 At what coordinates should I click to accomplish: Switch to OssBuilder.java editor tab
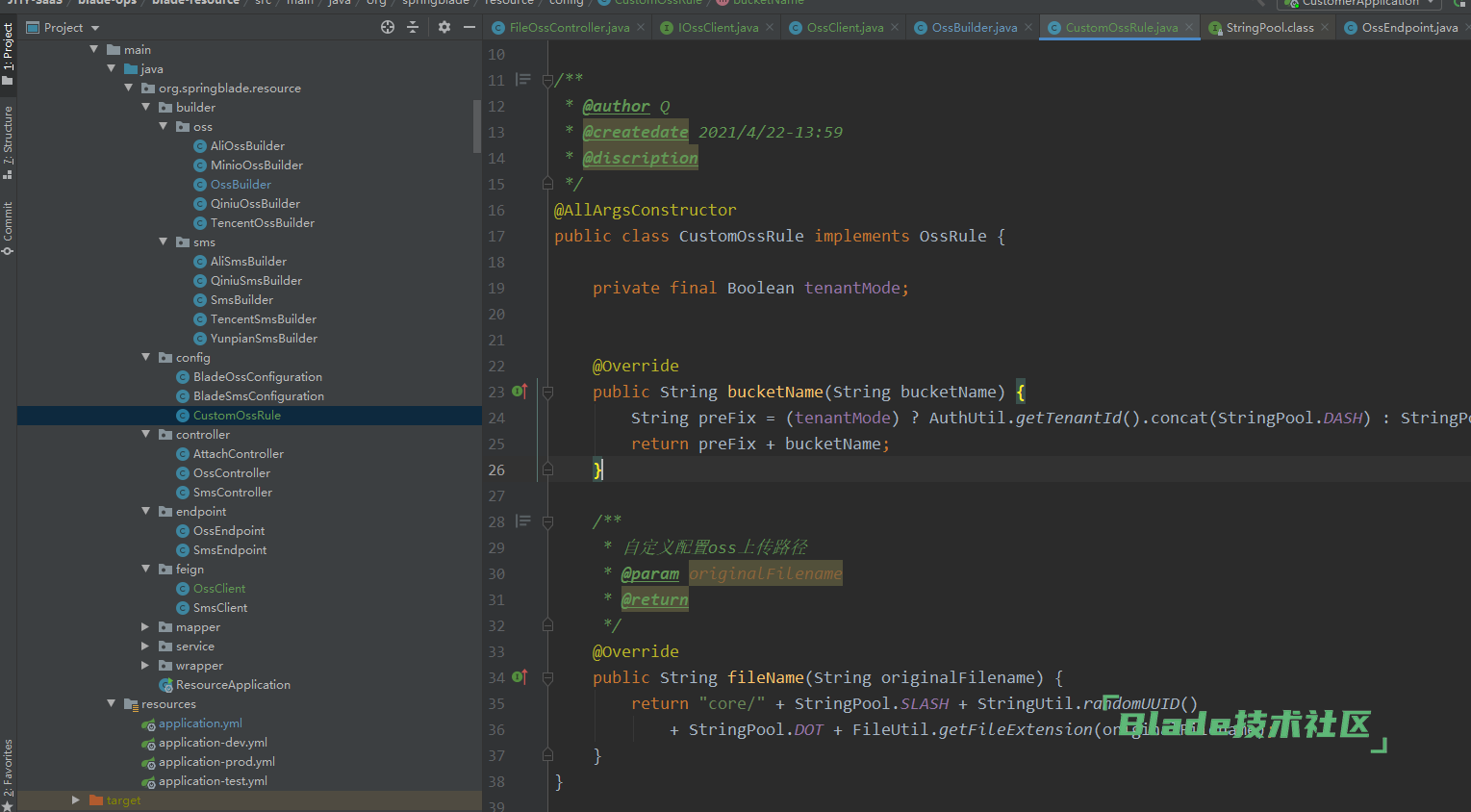[x=974, y=27]
